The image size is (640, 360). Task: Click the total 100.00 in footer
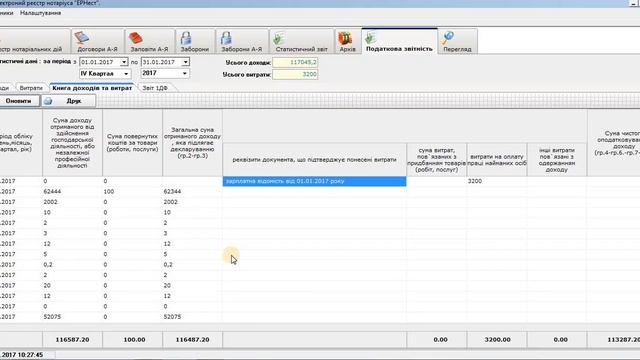pos(132,340)
